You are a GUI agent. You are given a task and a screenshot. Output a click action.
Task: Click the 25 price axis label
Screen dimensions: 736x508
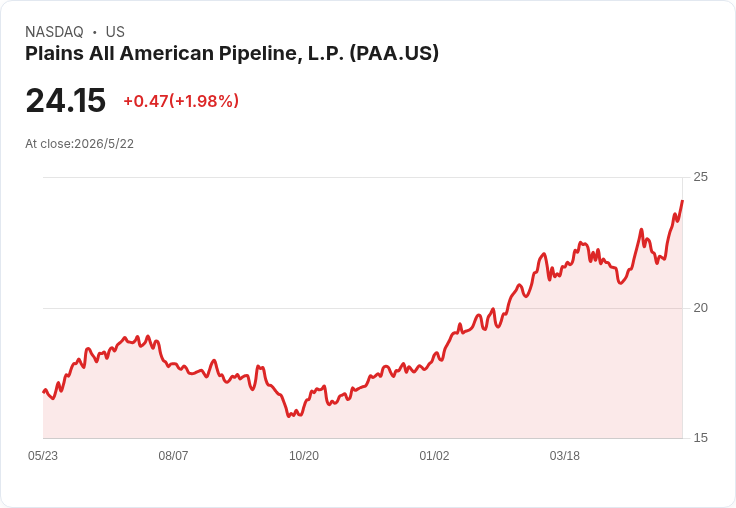pyautogui.click(x=700, y=177)
